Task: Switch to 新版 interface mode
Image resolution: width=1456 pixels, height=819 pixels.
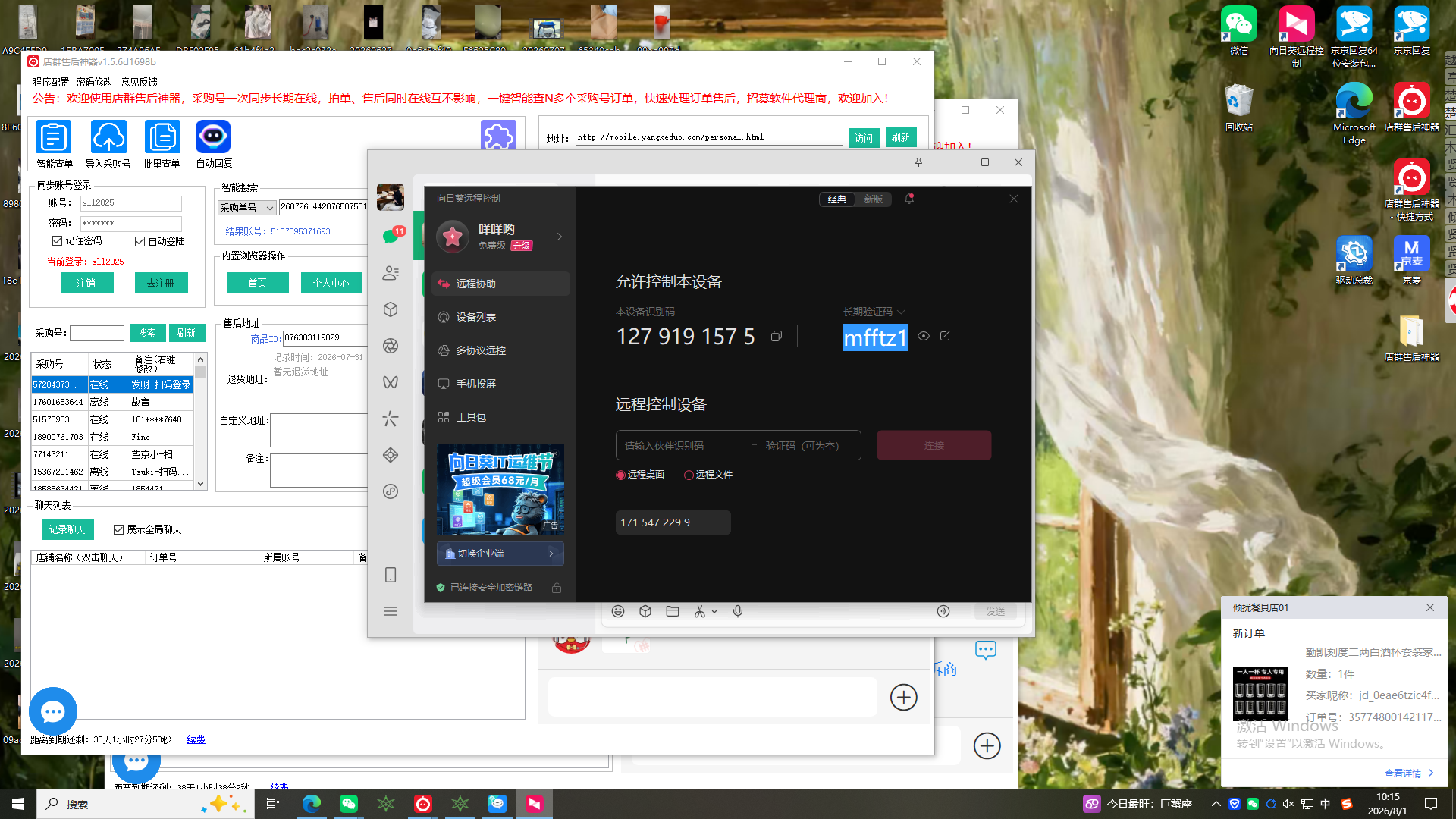Action: (x=873, y=199)
